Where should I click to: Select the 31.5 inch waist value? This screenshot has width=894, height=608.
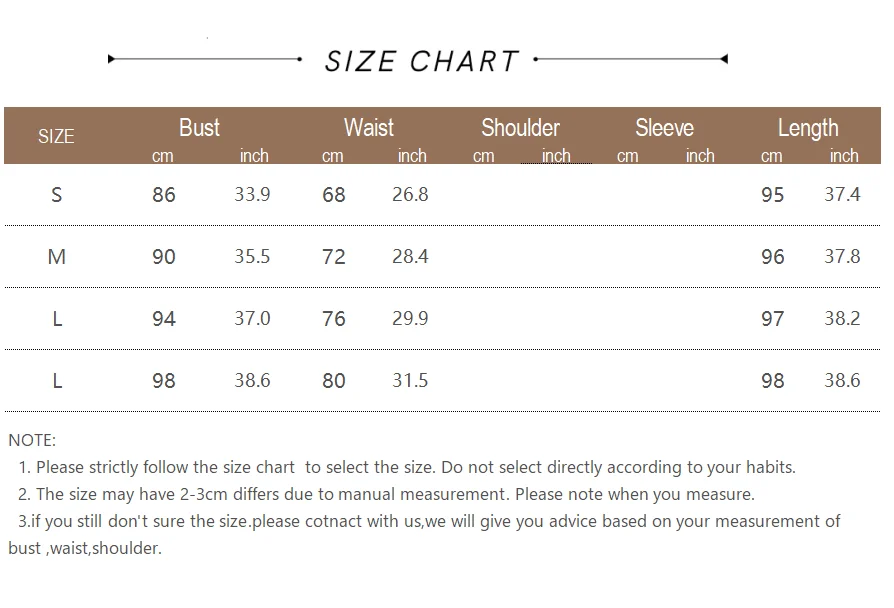(410, 380)
